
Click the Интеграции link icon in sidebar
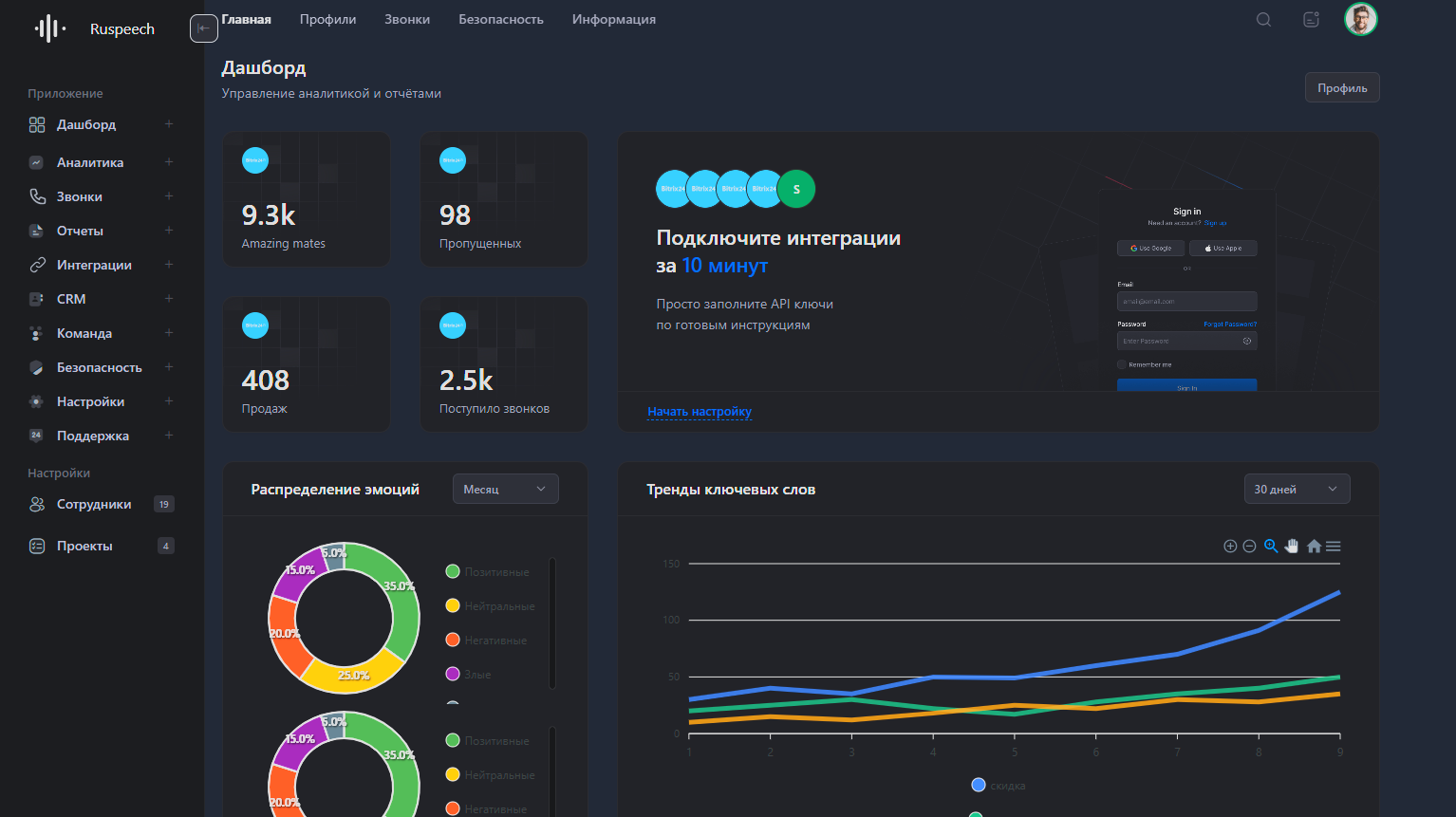(x=37, y=265)
